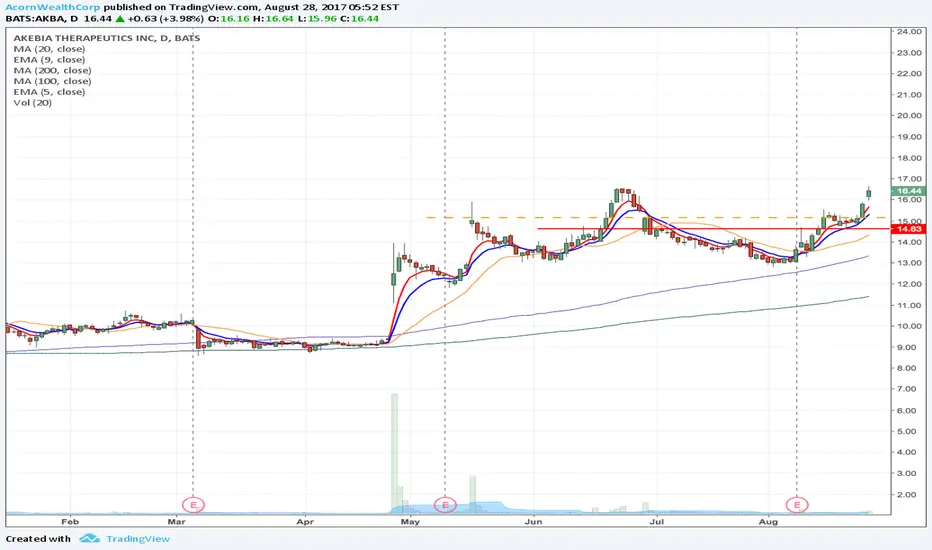Select the MA (100, close) legend entry
The height and width of the screenshot is (550, 932).
click(52, 81)
